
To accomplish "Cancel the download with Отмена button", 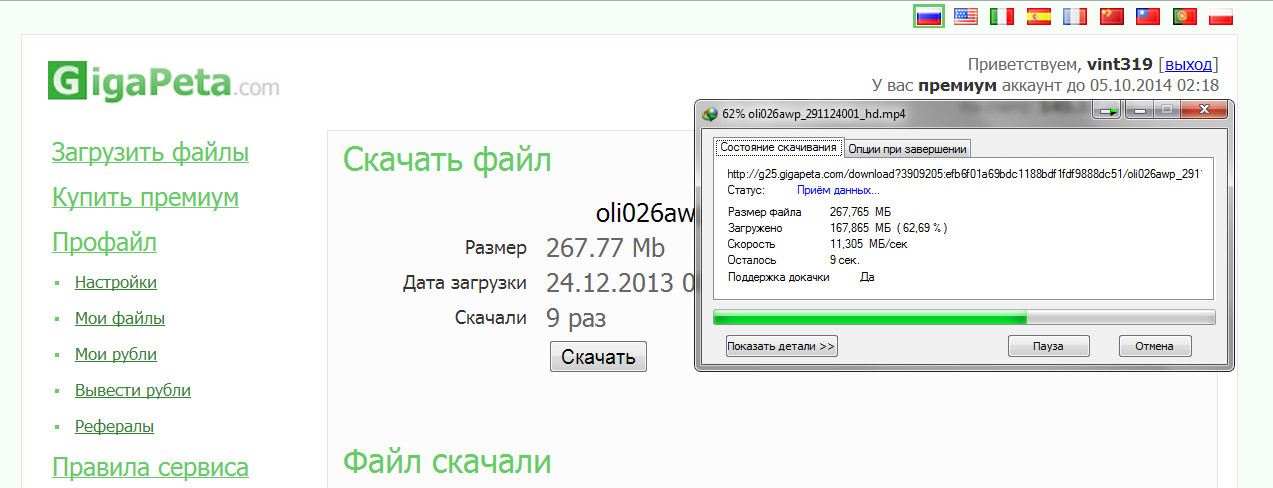I will 1155,346.
